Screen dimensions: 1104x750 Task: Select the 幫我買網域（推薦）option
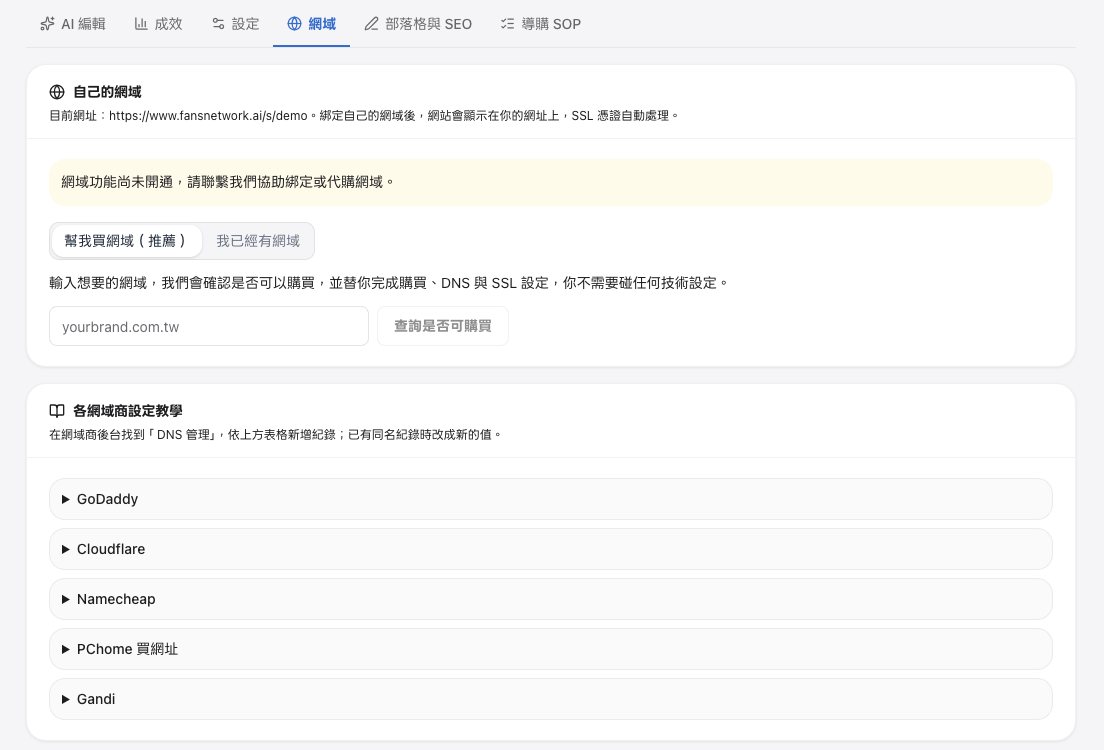pyautogui.click(x=126, y=241)
